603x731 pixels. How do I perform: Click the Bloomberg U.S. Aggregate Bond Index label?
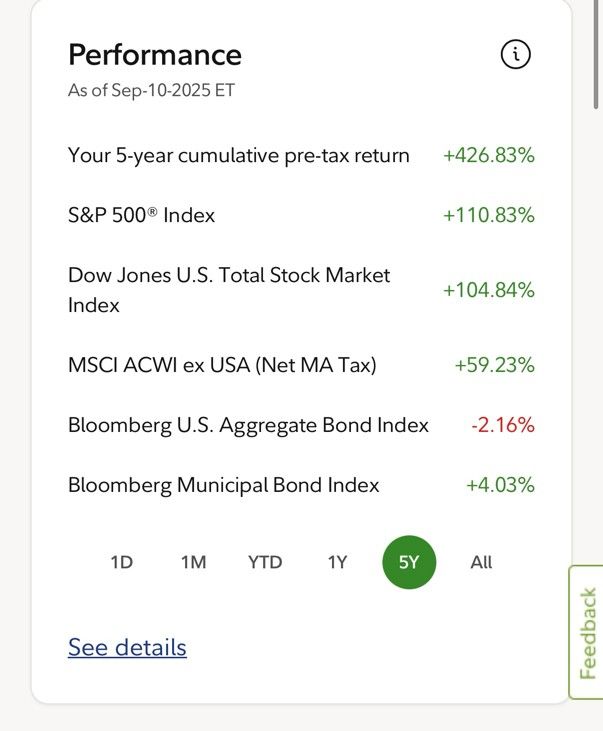pyautogui.click(x=248, y=426)
